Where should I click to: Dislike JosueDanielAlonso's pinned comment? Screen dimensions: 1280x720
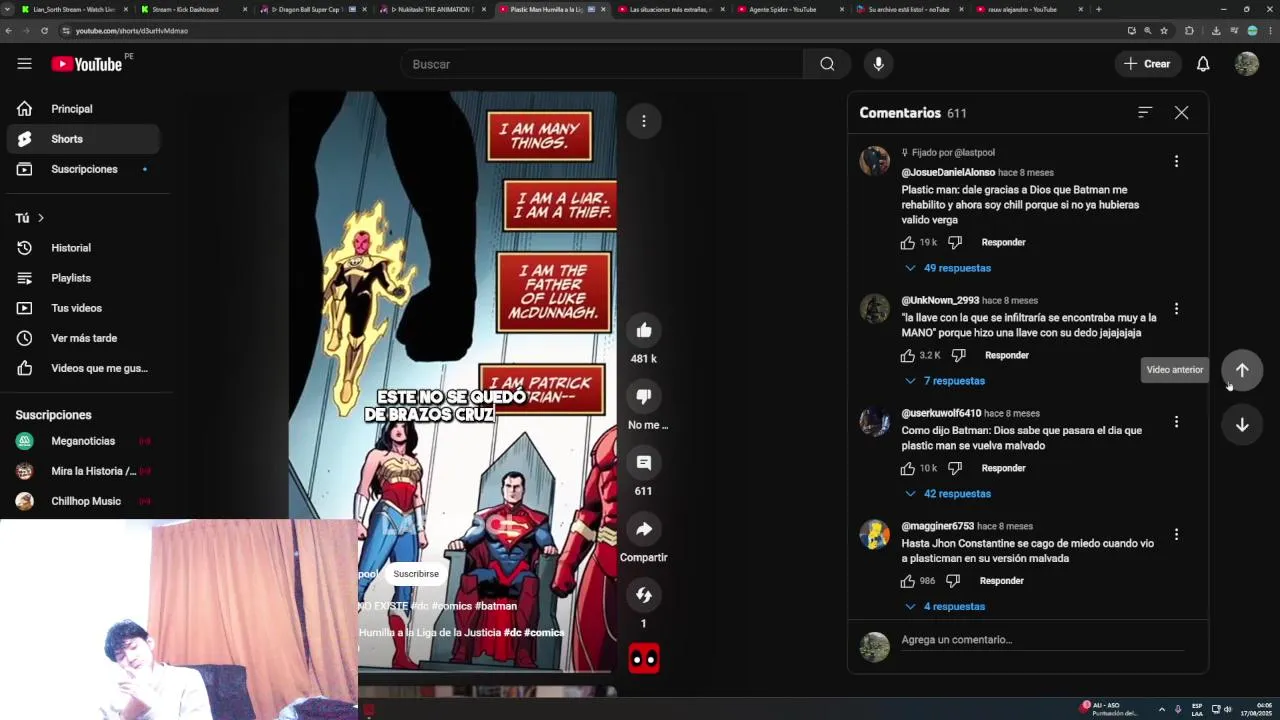tap(954, 243)
